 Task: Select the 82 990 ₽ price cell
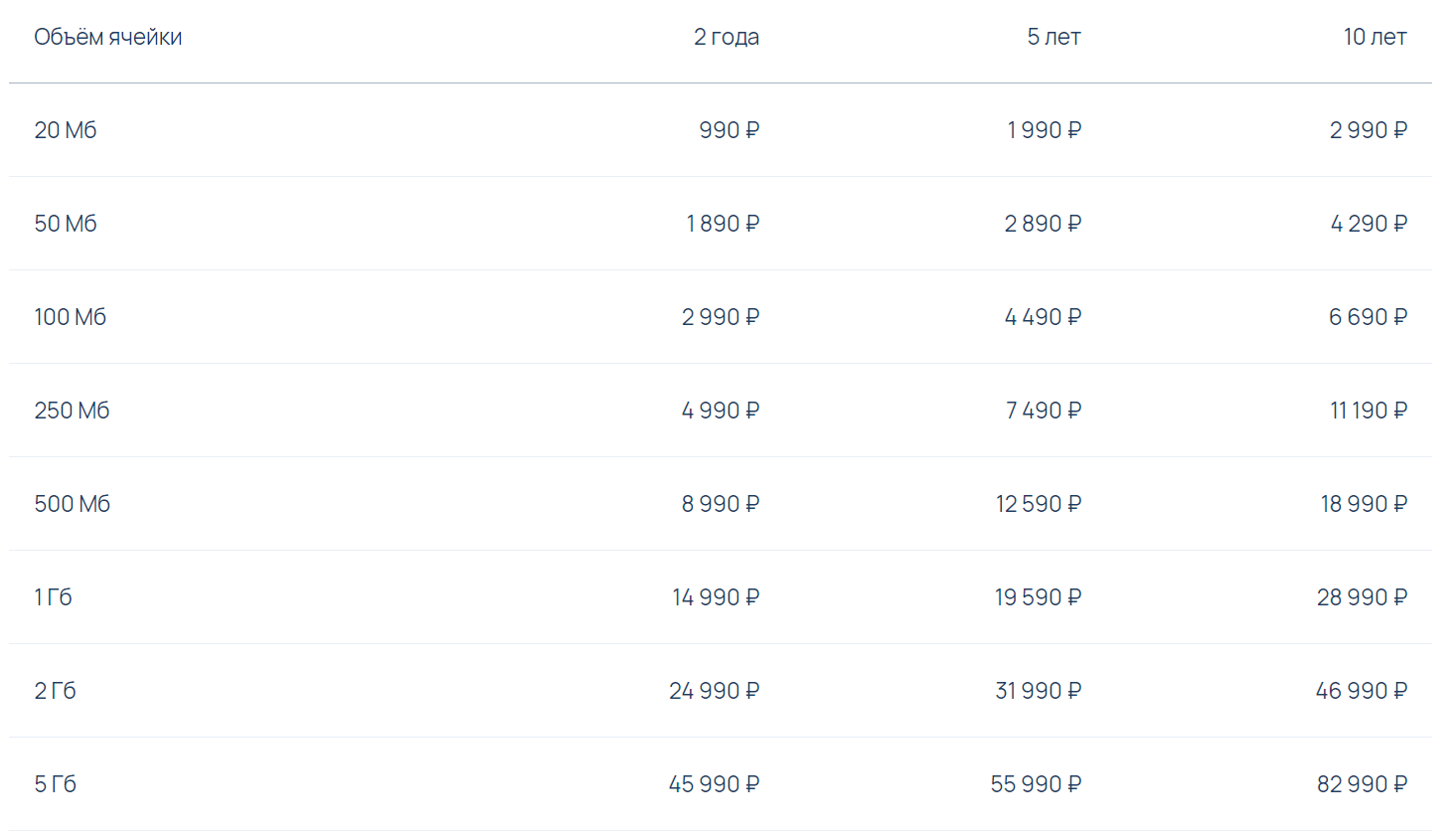tap(1362, 784)
